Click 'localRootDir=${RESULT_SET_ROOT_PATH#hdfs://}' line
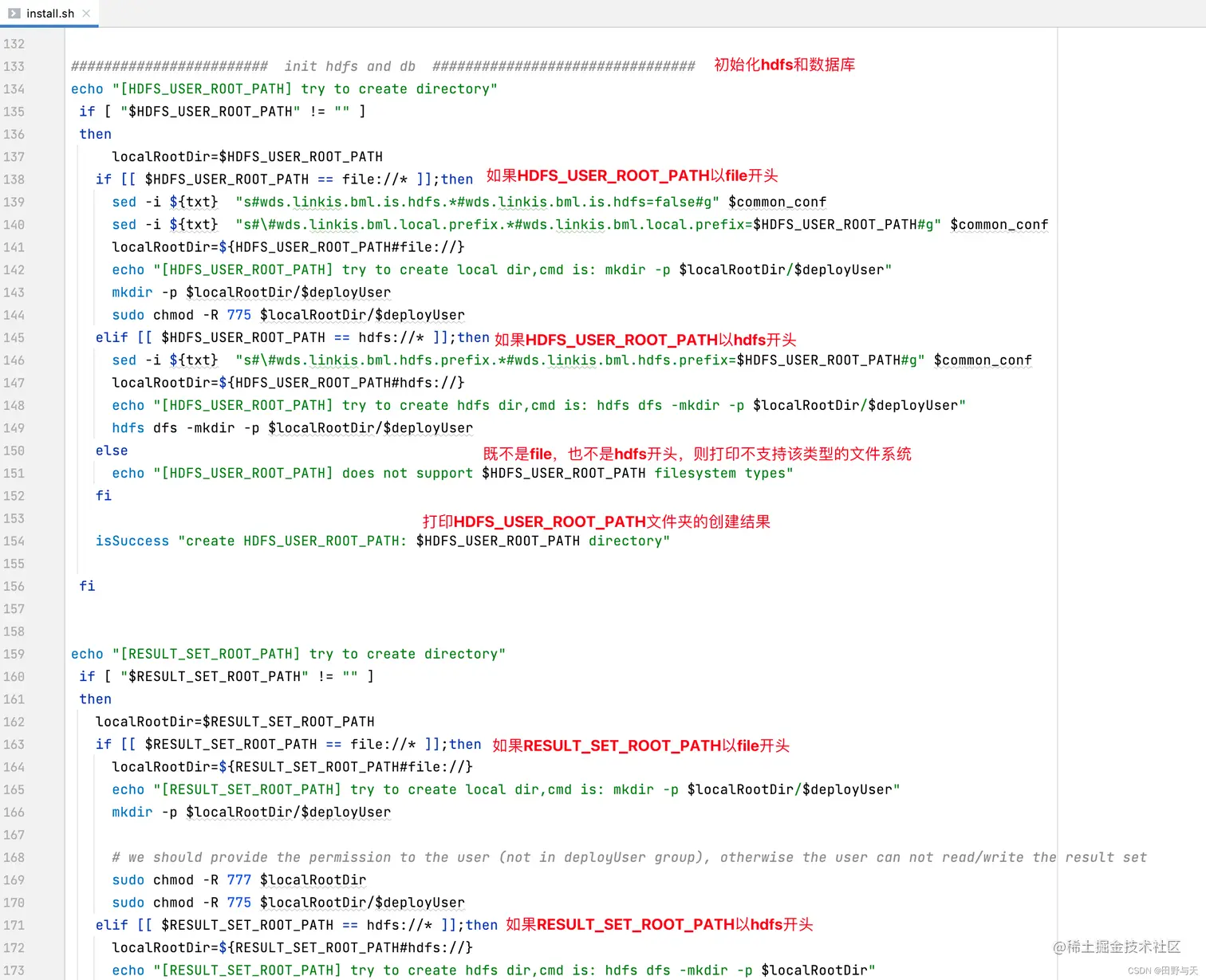1206x980 pixels. (x=292, y=947)
